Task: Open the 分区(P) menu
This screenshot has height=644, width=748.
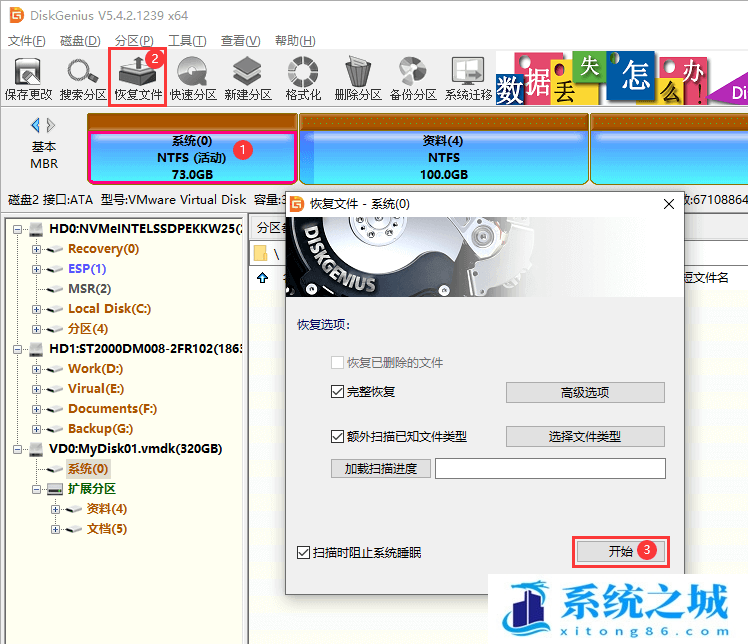Action: pos(134,41)
